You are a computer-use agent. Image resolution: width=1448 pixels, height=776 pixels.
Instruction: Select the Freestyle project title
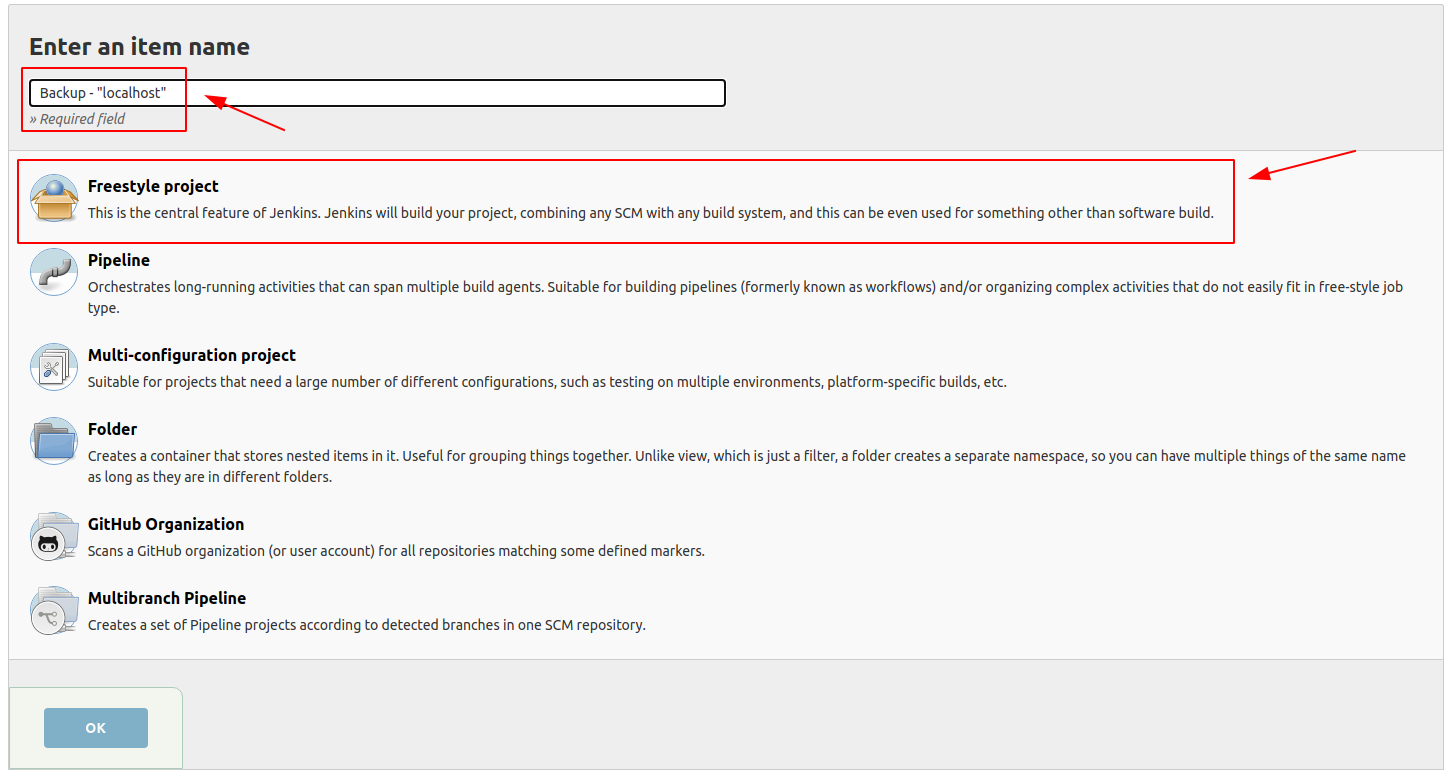pyautogui.click(x=153, y=186)
